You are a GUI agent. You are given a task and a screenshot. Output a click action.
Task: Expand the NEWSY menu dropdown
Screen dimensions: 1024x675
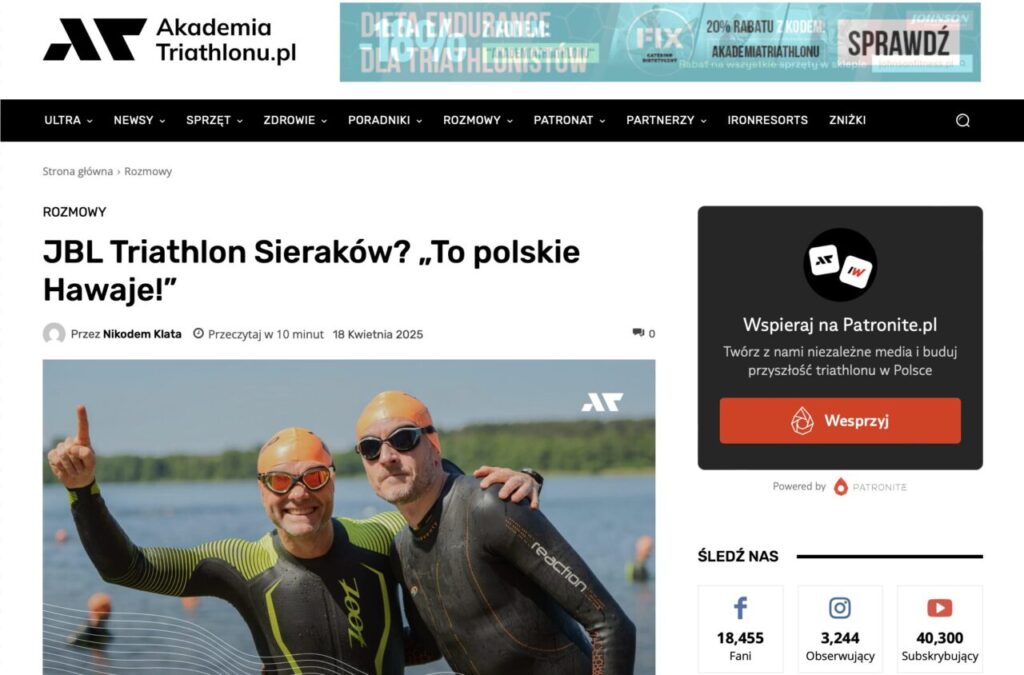(139, 120)
